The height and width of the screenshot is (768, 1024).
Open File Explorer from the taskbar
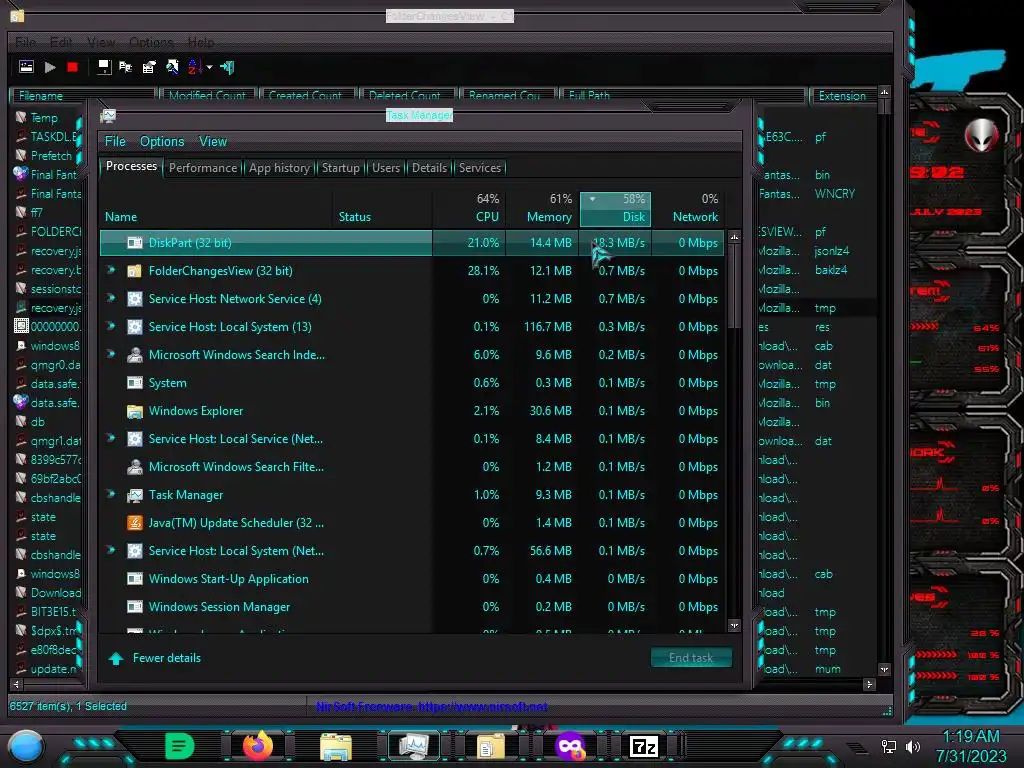point(336,746)
